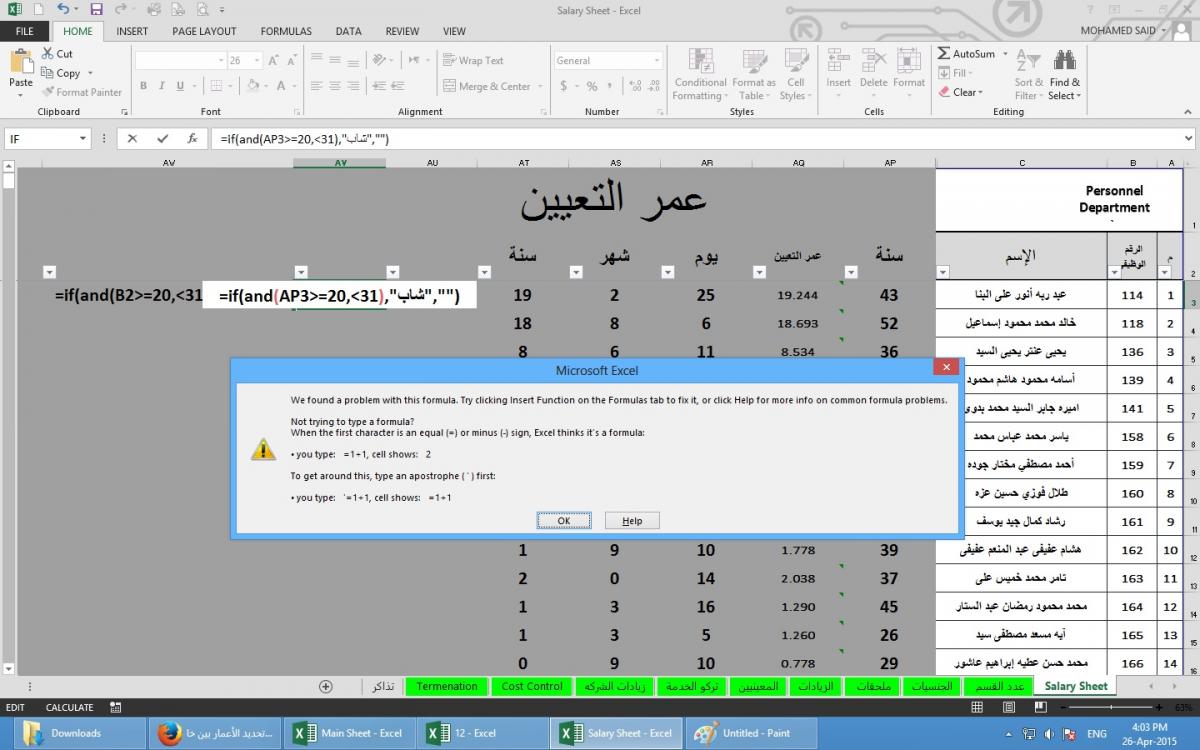Select the Termenation sheet tab
1200x750 pixels.
pyautogui.click(x=447, y=686)
